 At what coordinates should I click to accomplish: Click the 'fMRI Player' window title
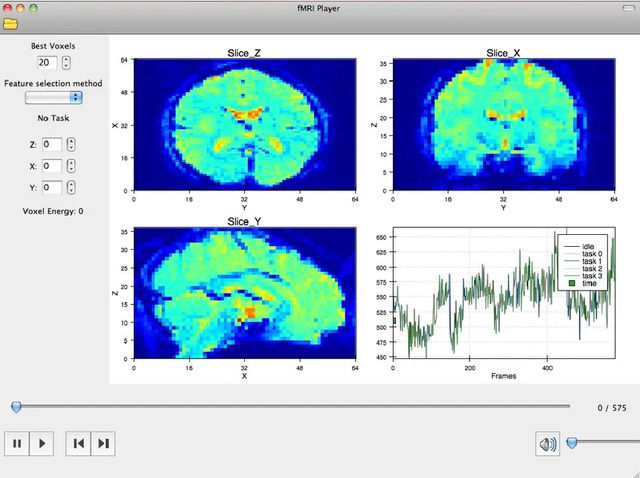(x=318, y=8)
